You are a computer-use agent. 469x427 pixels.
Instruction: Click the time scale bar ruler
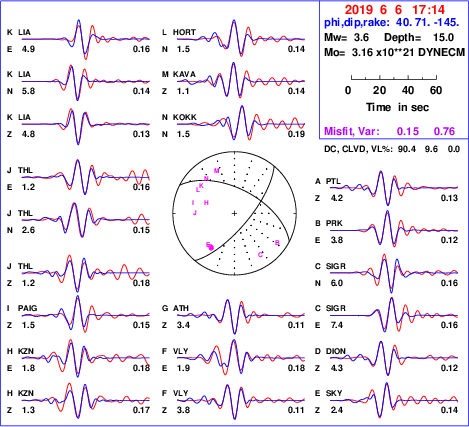[394, 78]
